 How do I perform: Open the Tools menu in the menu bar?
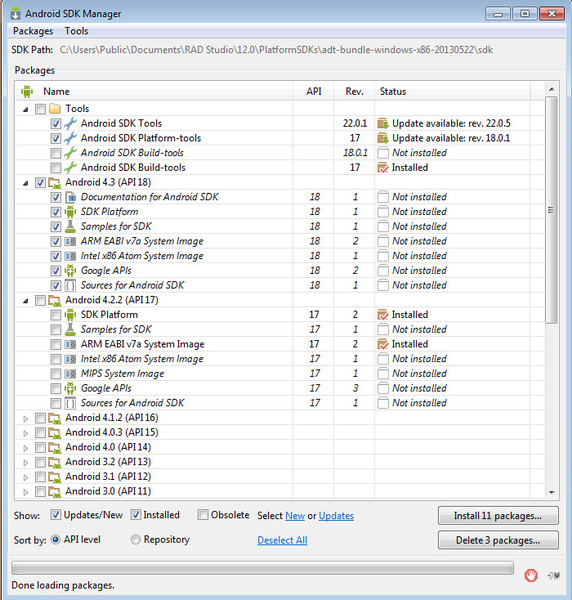click(77, 31)
